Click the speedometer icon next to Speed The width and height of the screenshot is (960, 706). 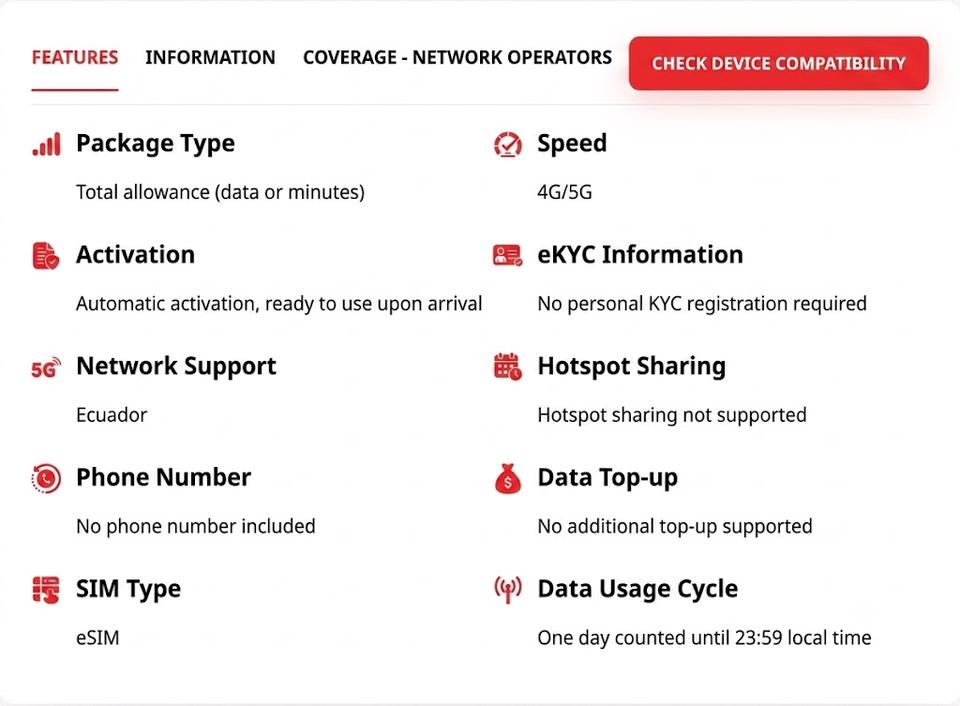click(x=508, y=145)
